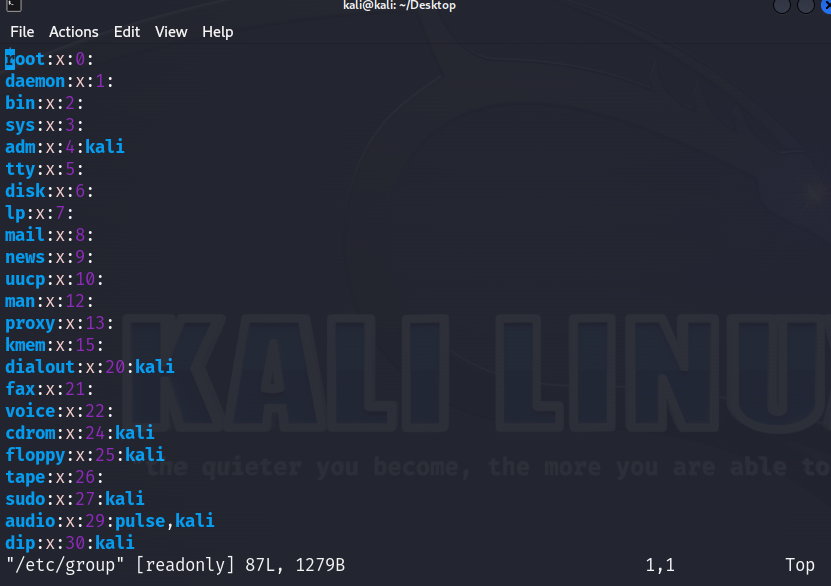Viewport: 831px width, 586px height.
Task: Click the window title kali@kali: ~/Desktop
Action: (399, 5)
